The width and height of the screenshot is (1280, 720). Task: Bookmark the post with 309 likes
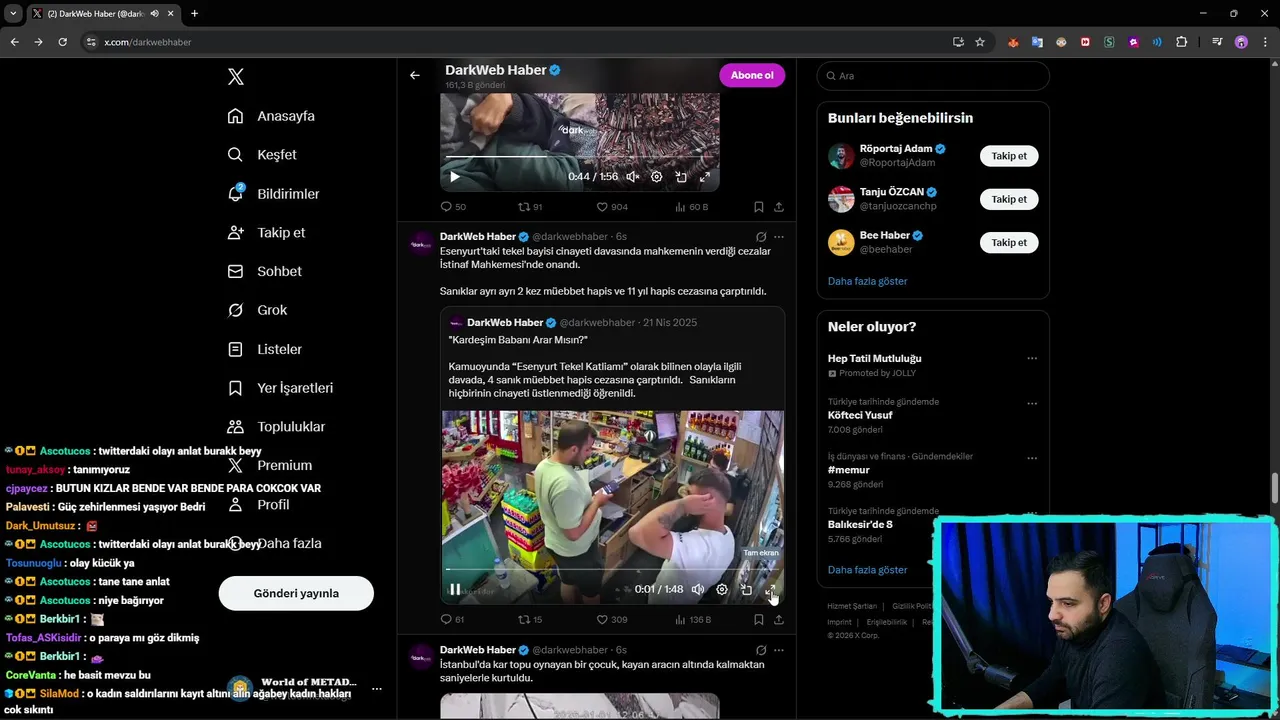tap(759, 620)
